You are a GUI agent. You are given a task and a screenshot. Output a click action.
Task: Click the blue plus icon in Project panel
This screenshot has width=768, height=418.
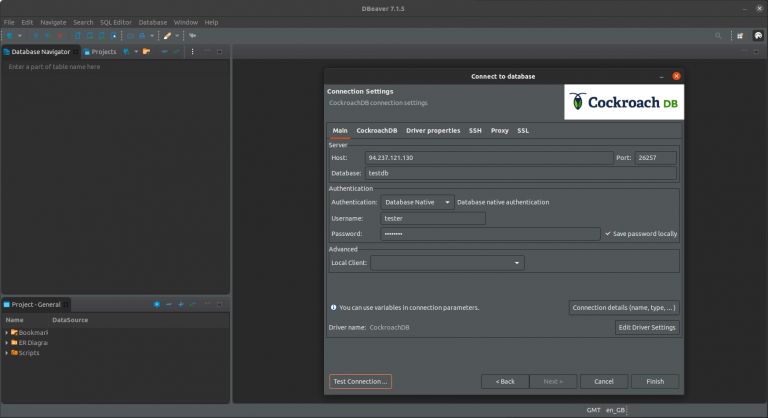pos(181,304)
